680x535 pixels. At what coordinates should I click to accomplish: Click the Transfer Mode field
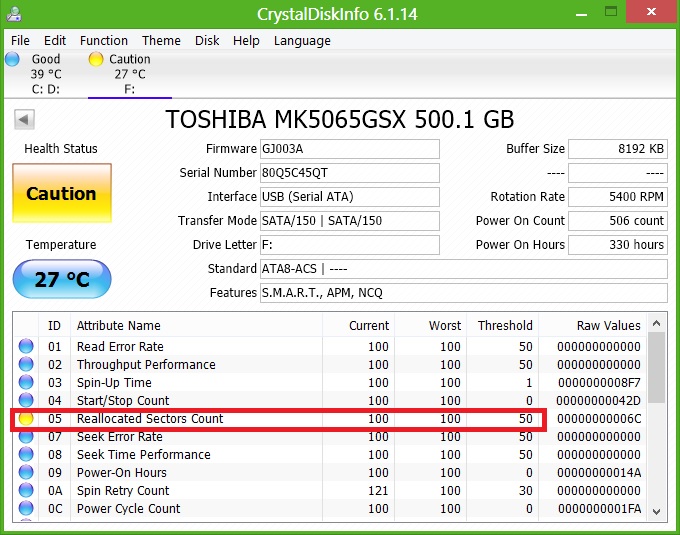(x=350, y=221)
